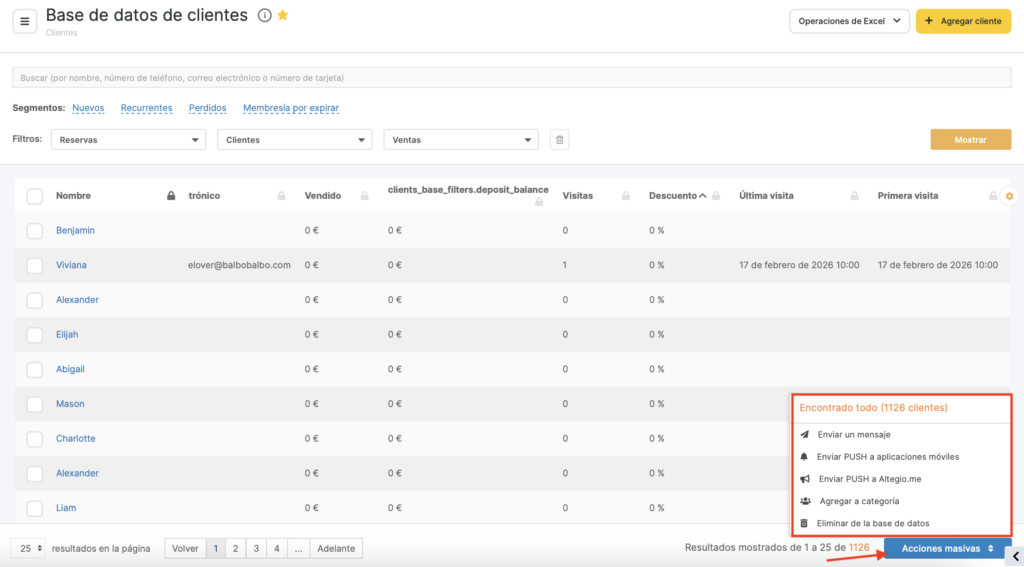Select the checkbox for Viviana
The width and height of the screenshot is (1024, 567).
click(35, 265)
